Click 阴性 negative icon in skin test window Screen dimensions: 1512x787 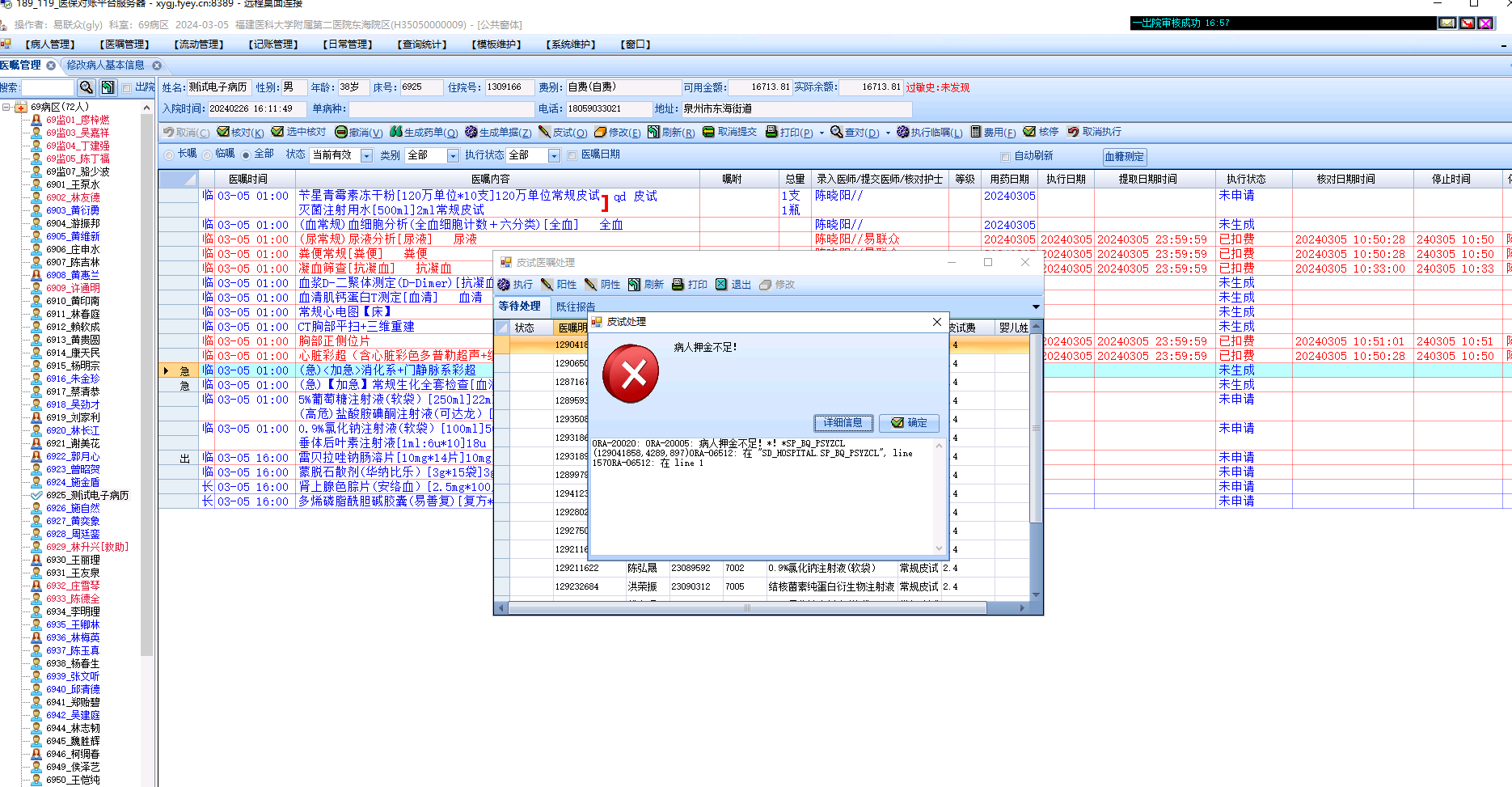click(x=591, y=285)
